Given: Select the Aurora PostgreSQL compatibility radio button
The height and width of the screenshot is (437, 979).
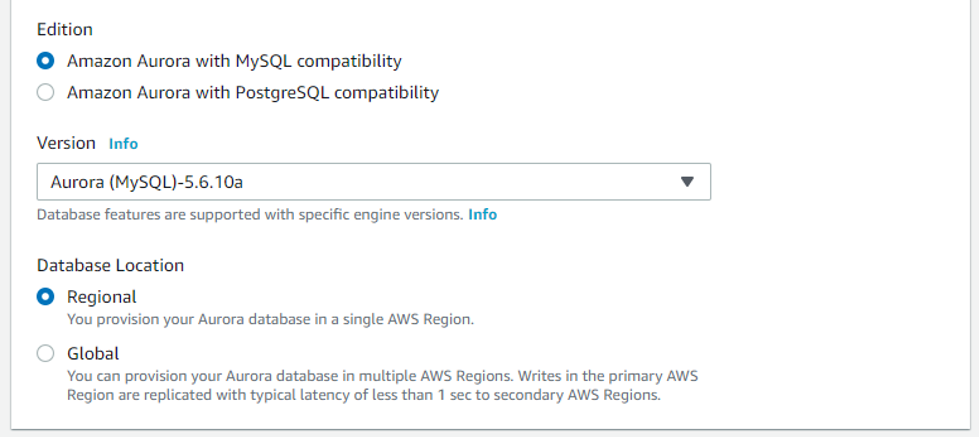Looking at the screenshot, I should point(46,92).
